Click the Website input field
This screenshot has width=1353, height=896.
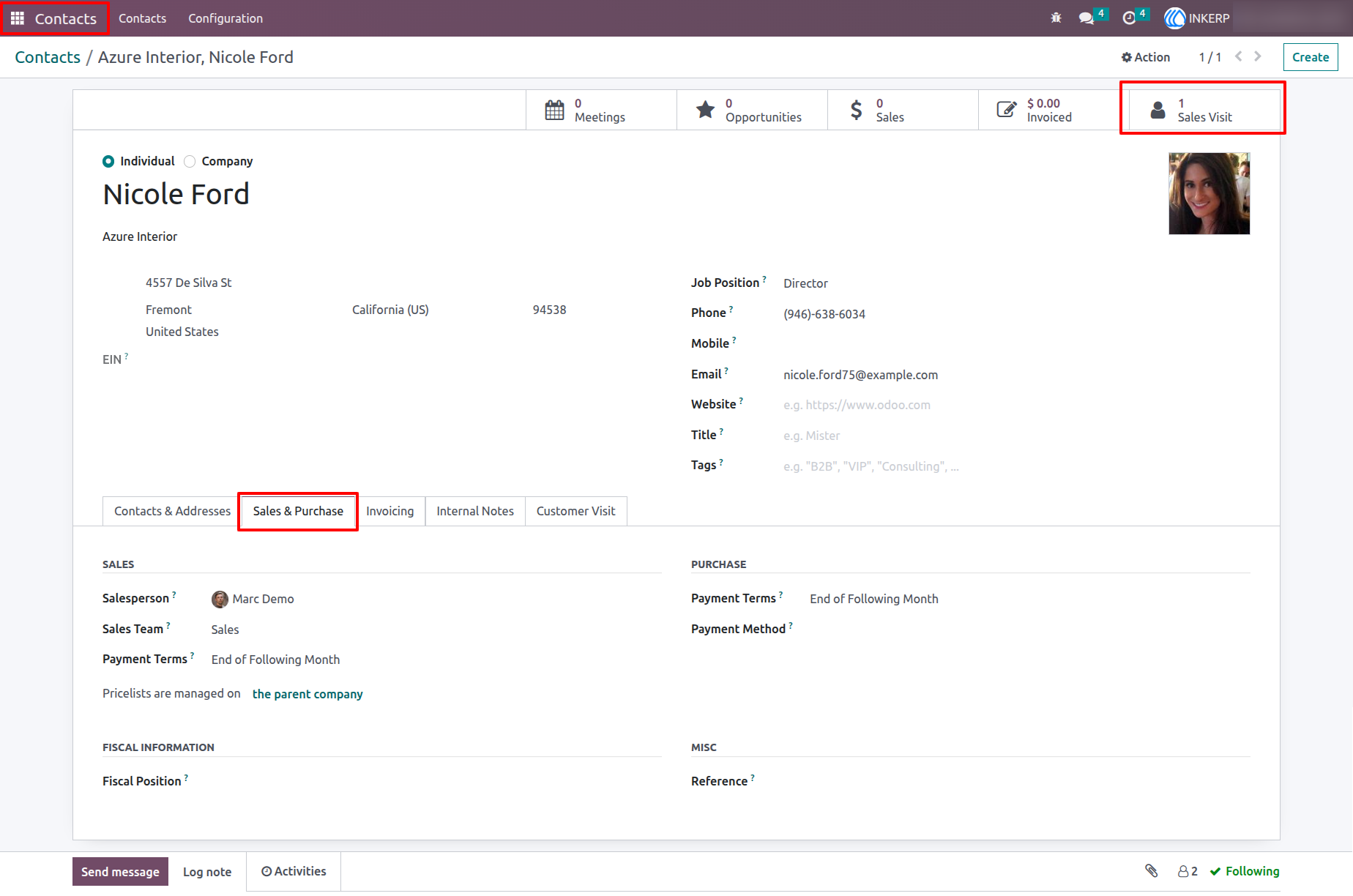coord(1016,405)
